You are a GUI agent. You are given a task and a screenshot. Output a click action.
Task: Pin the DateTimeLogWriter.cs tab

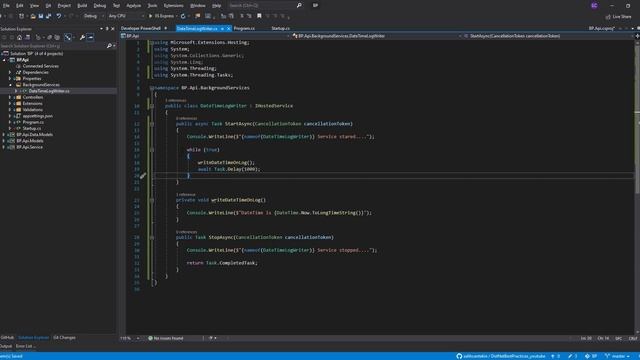[x=222, y=29]
